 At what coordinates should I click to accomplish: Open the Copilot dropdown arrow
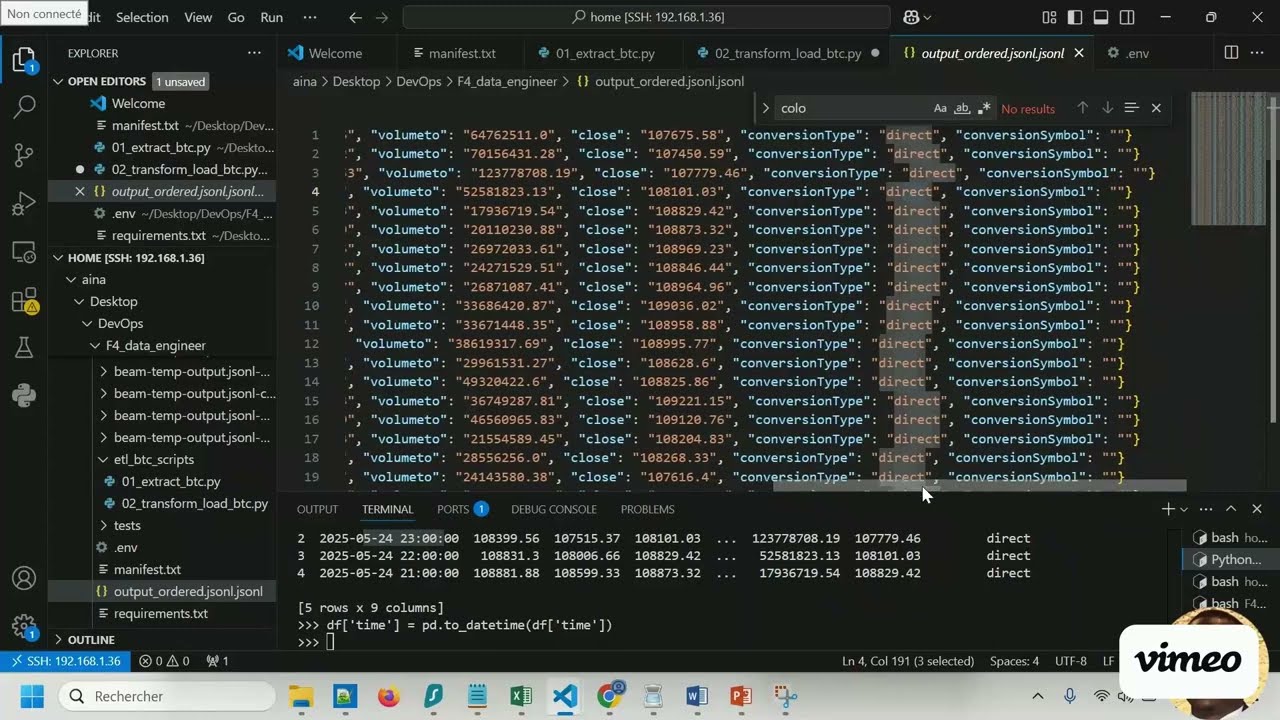coord(927,17)
